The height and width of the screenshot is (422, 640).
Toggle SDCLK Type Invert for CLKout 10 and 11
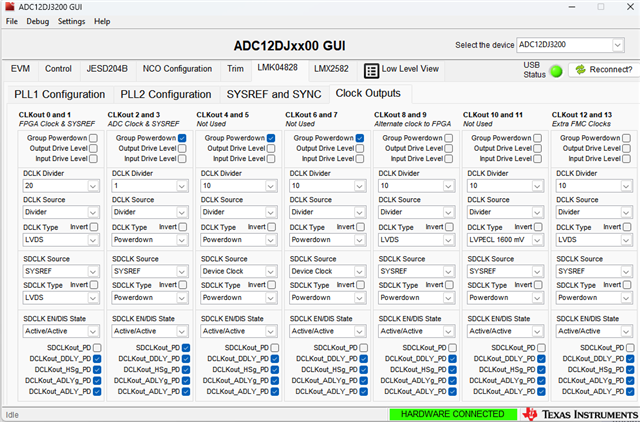coord(538,284)
